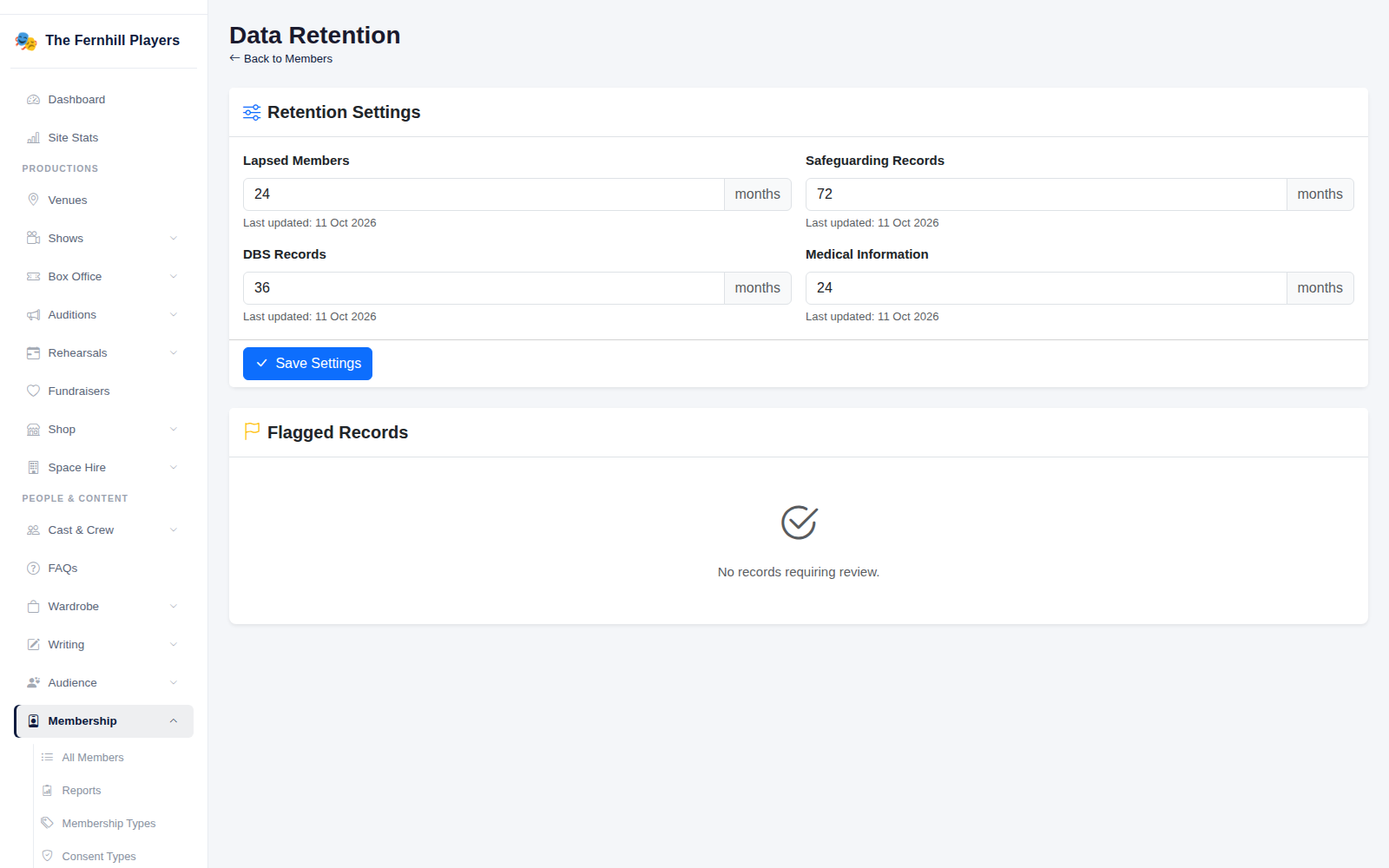Focus the Medical Information months field
Image resolution: width=1389 pixels, height=868 pixels.
tap(1046, 288)
